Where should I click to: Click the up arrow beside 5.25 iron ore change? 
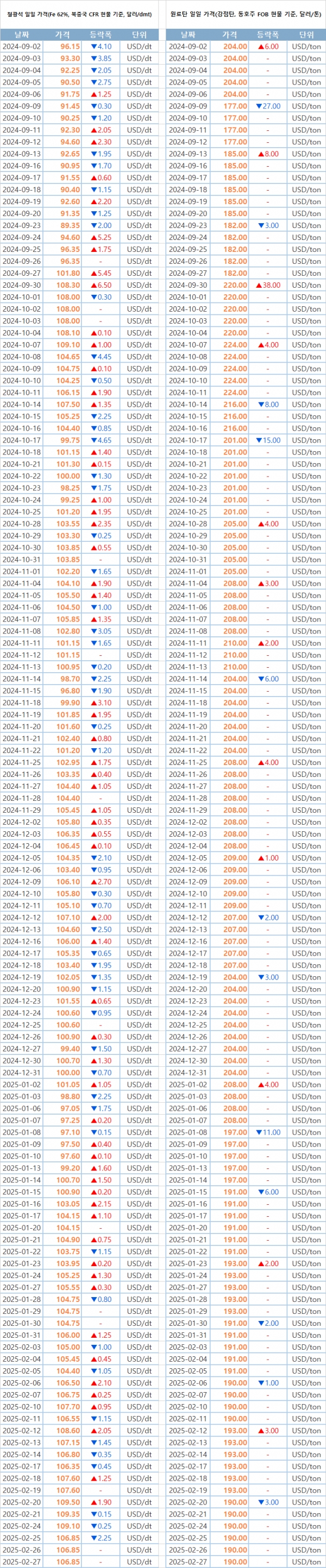94,237
